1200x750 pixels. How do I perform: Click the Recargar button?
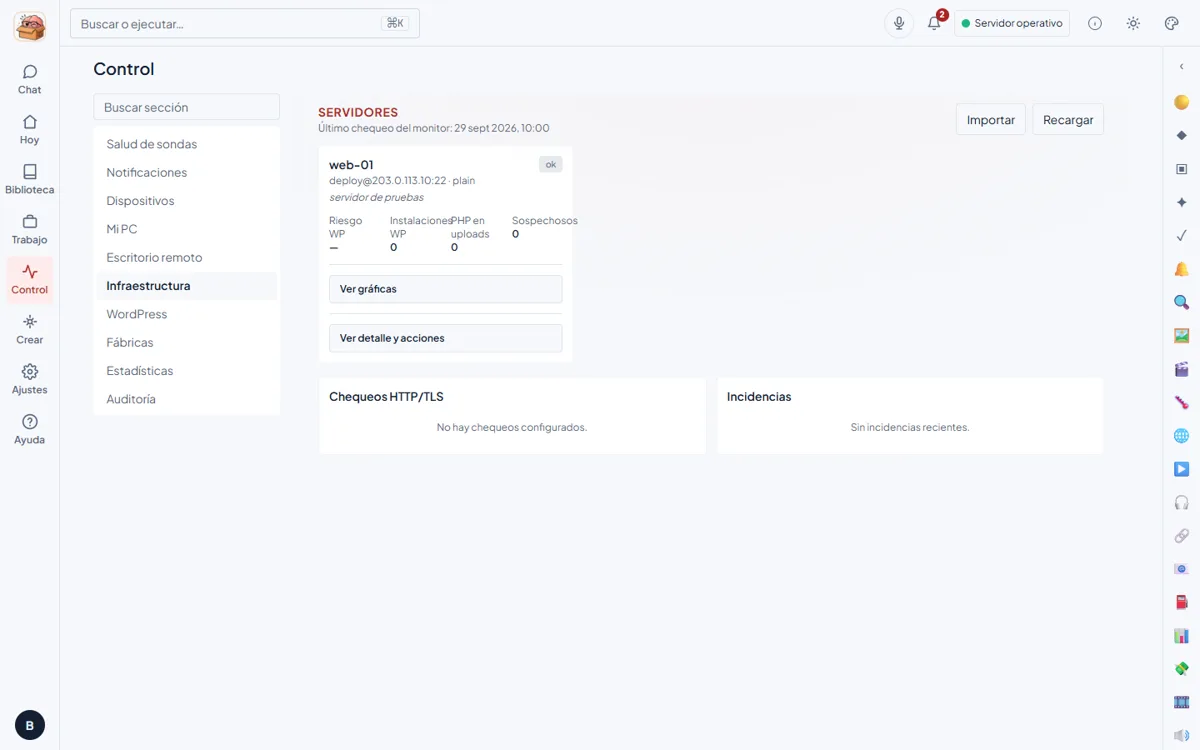pyautogui.click(x=1068, y=119)
